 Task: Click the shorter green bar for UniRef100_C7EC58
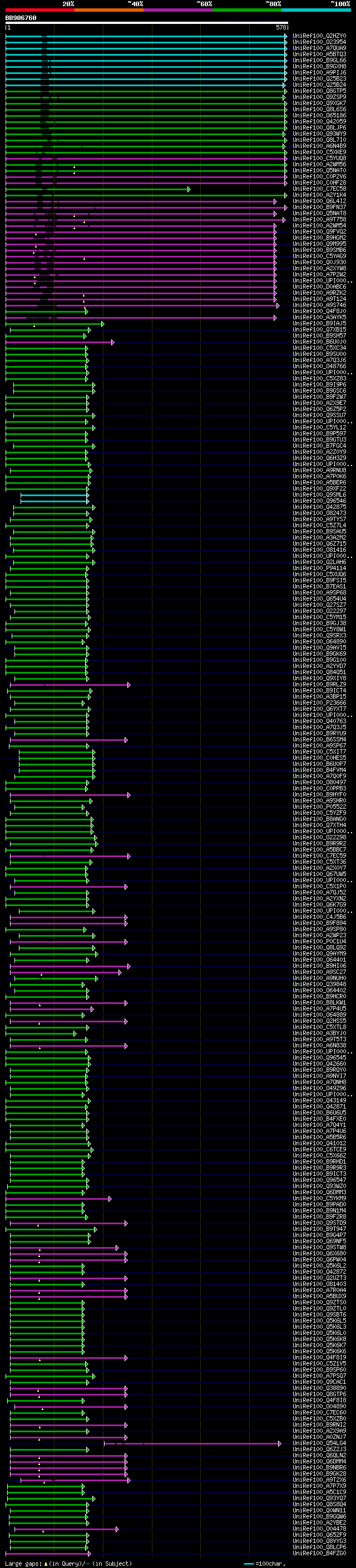coord(98,189)
